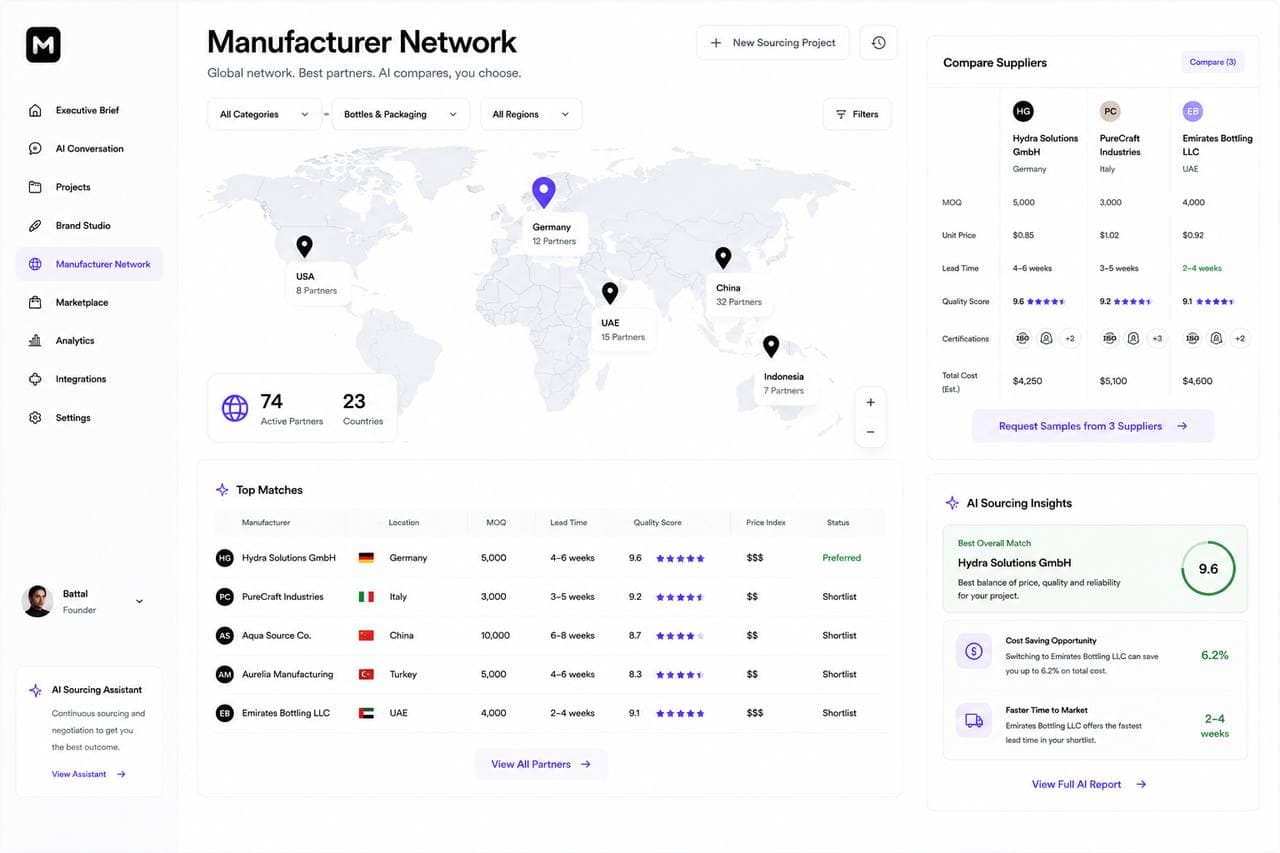Click PureCraft Industries table row name
Screen dimensions: 1280x853
coord(283,597)
